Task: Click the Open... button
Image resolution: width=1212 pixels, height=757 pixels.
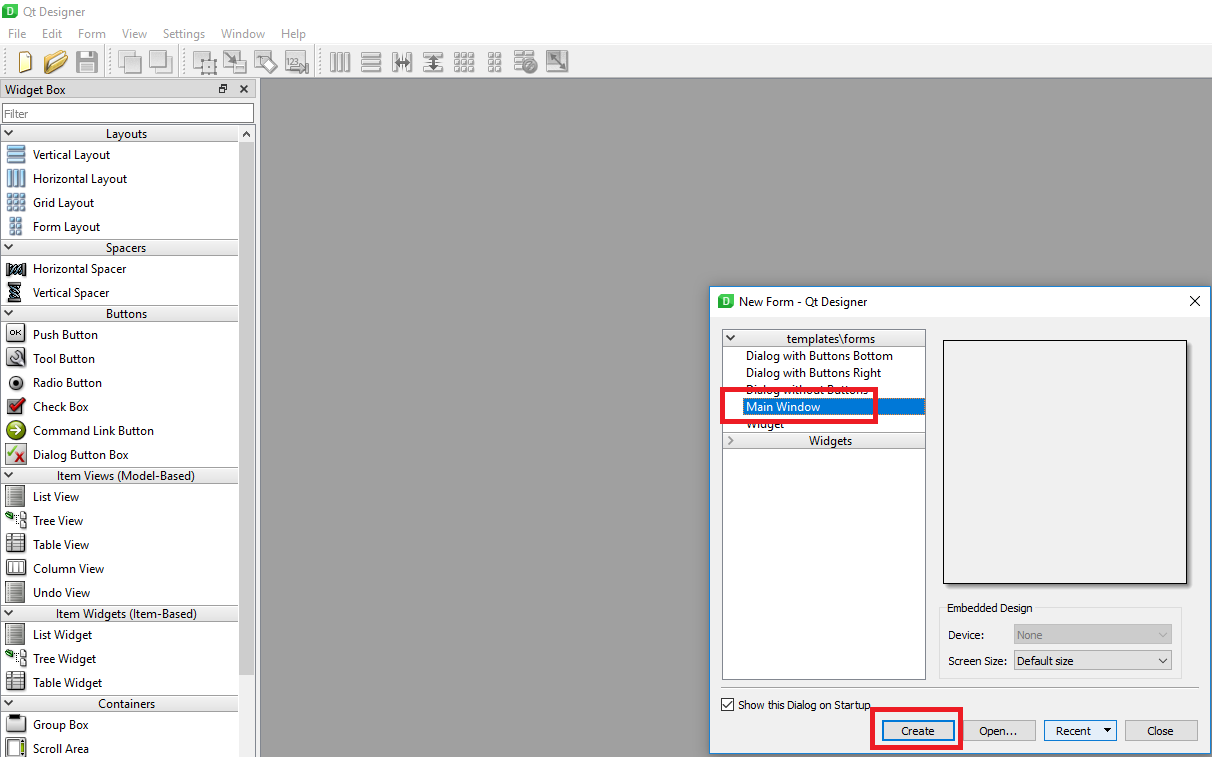Action: (997, 731)
